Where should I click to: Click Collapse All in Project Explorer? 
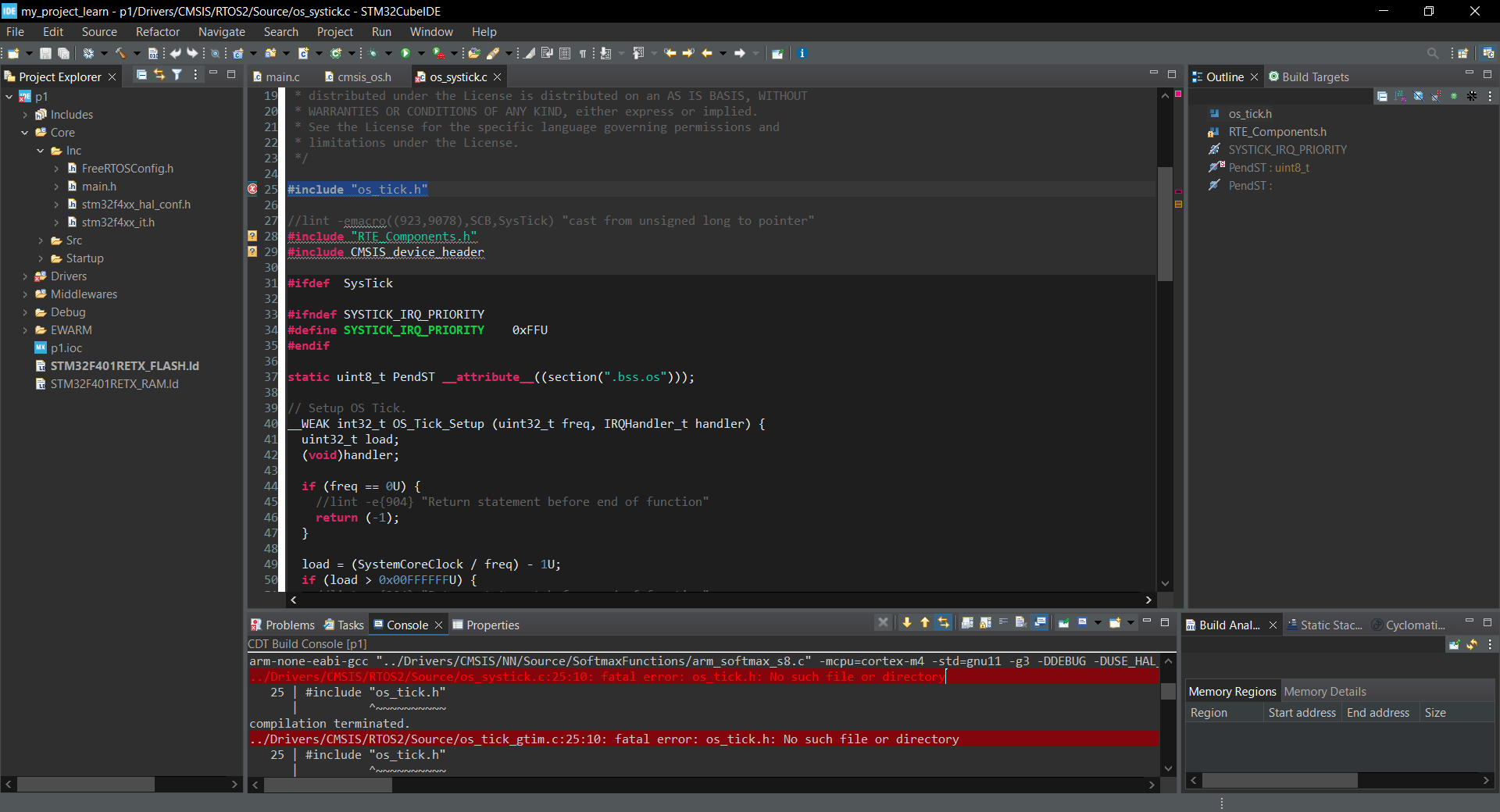click(x=141, y=75)
